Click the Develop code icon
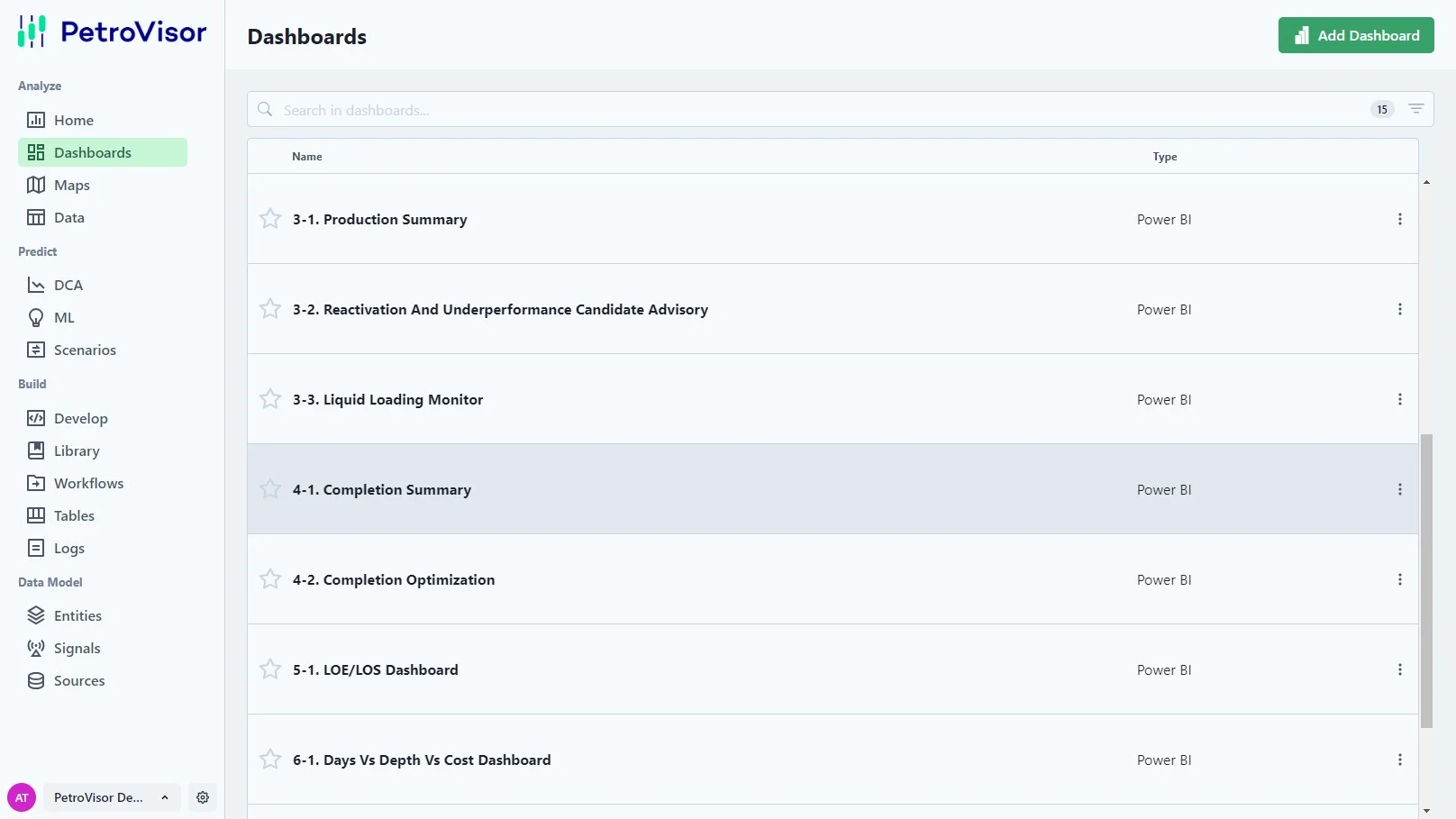1456x819 pixels. [36, 418]
